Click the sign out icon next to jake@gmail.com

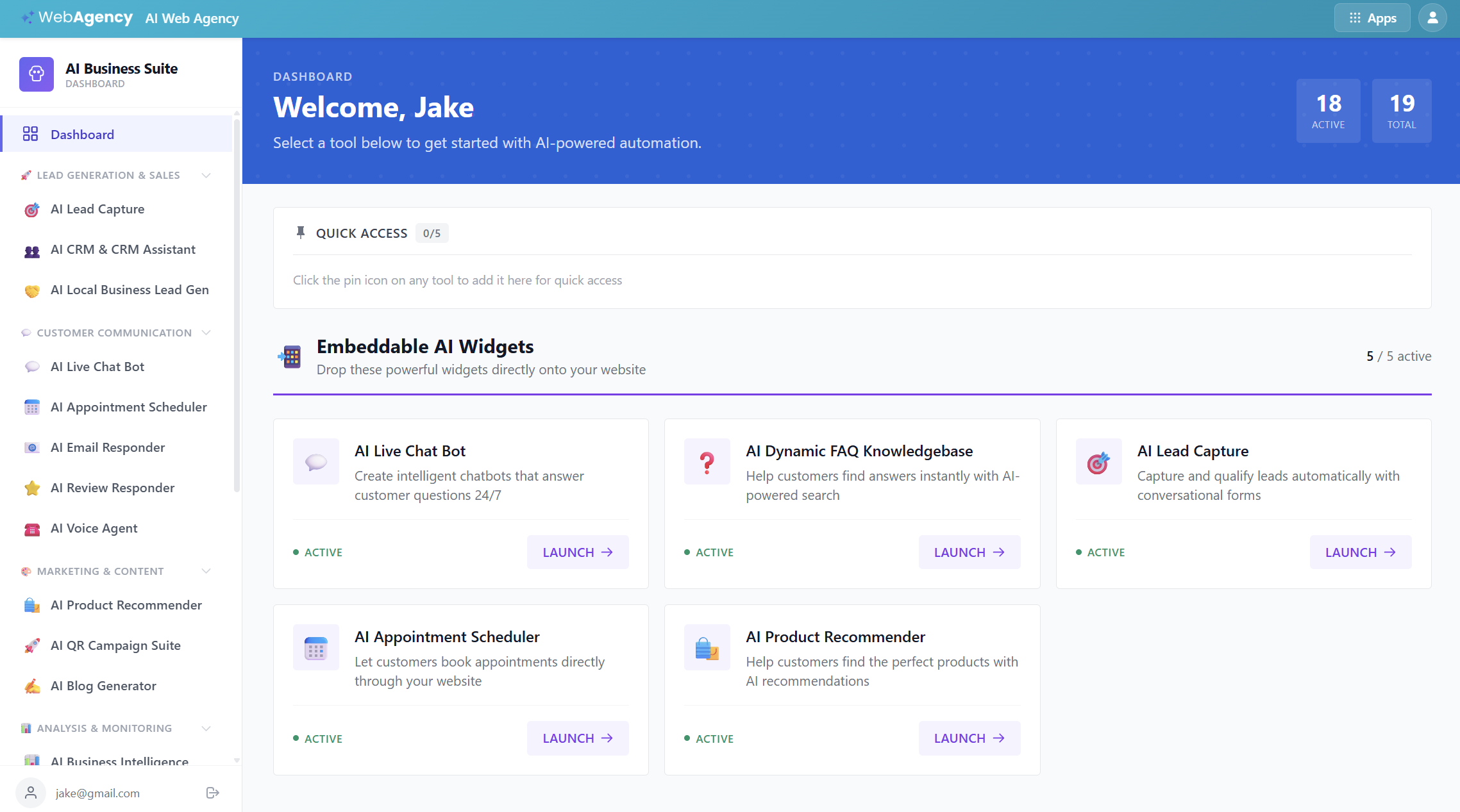[212, 793]
